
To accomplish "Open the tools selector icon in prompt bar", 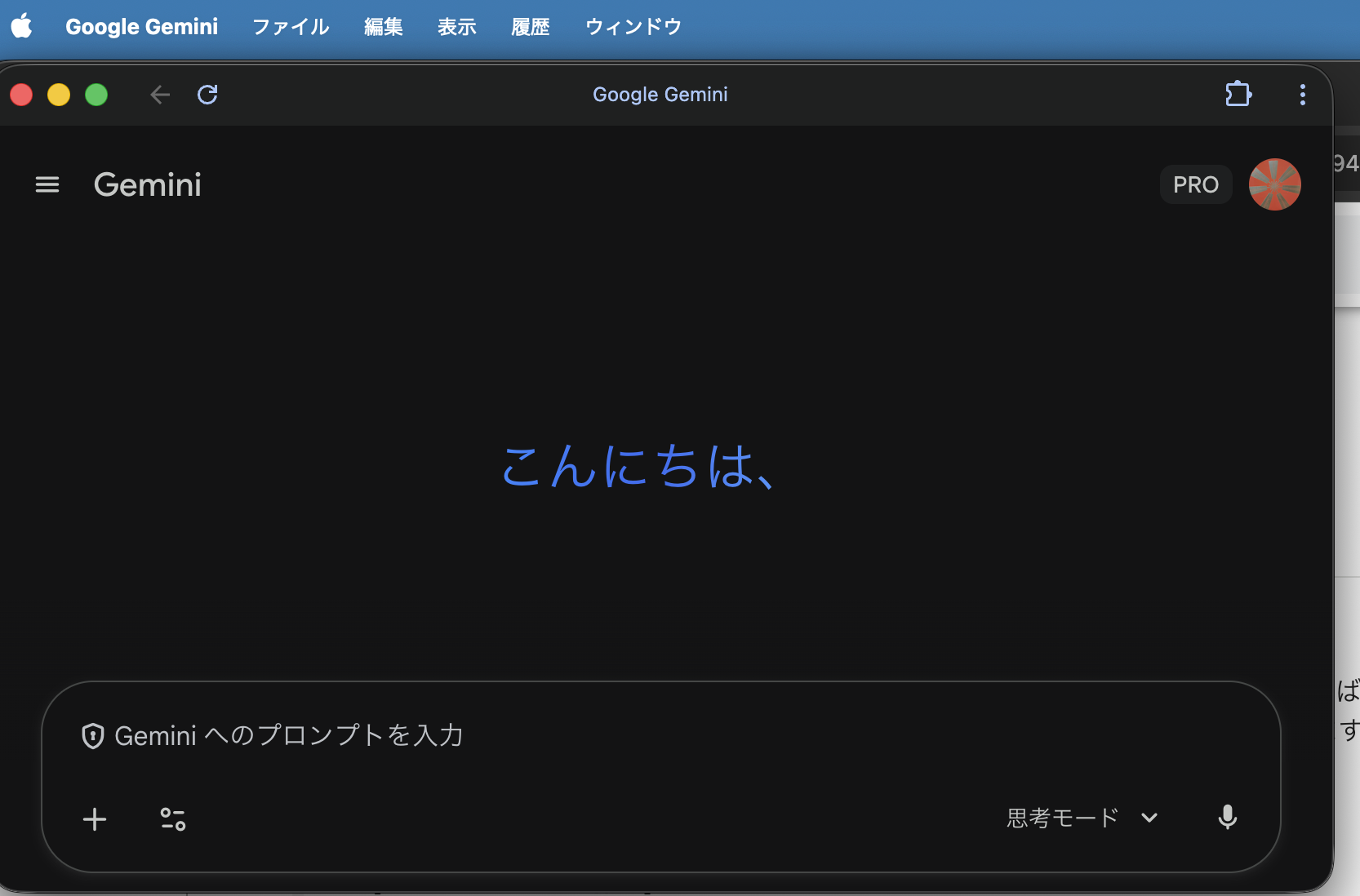I will (172, 819).
